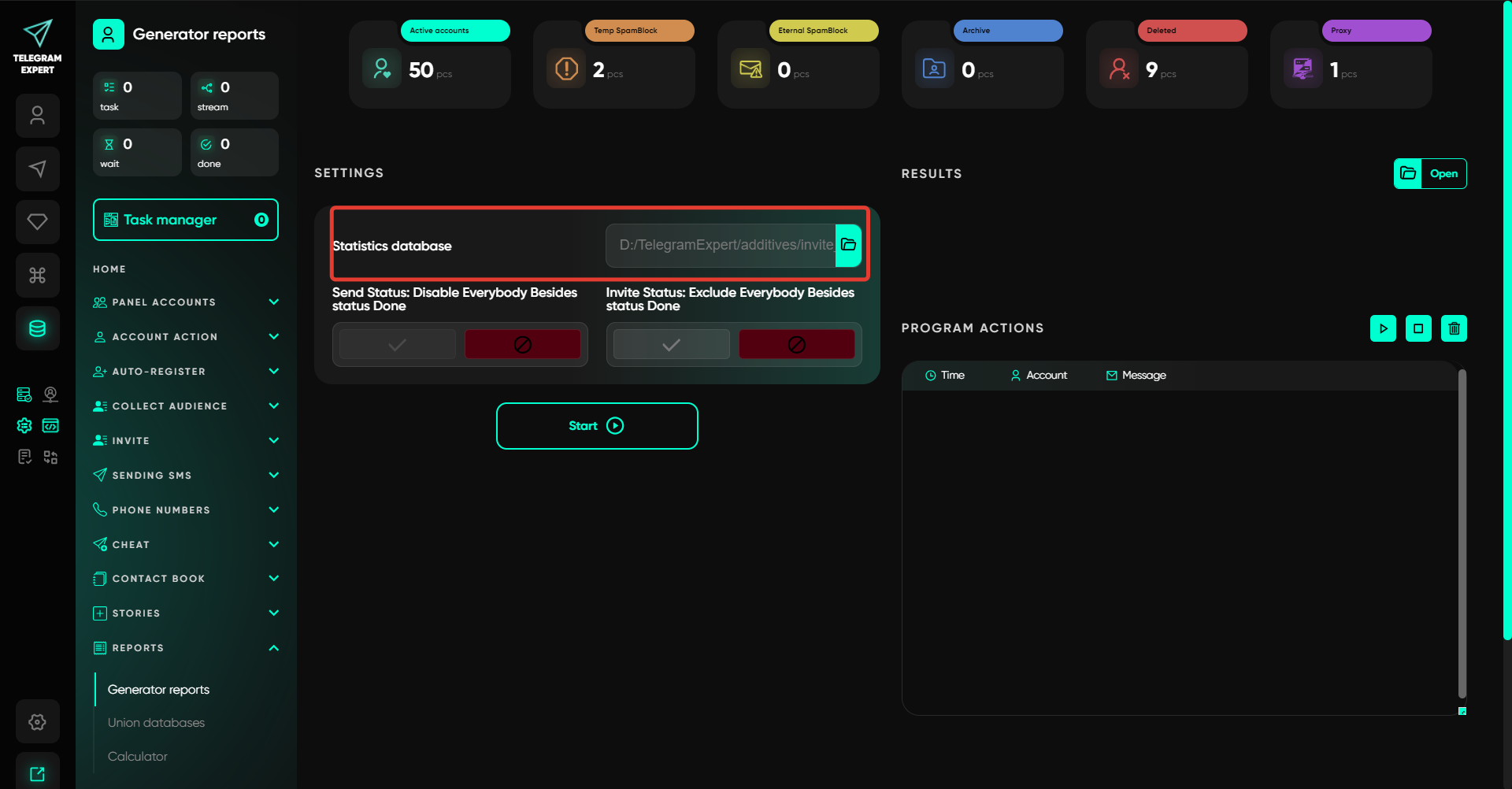Screen dimensions: 1512x789
Task: Open Union databases page
Action: tap(156, 723)
